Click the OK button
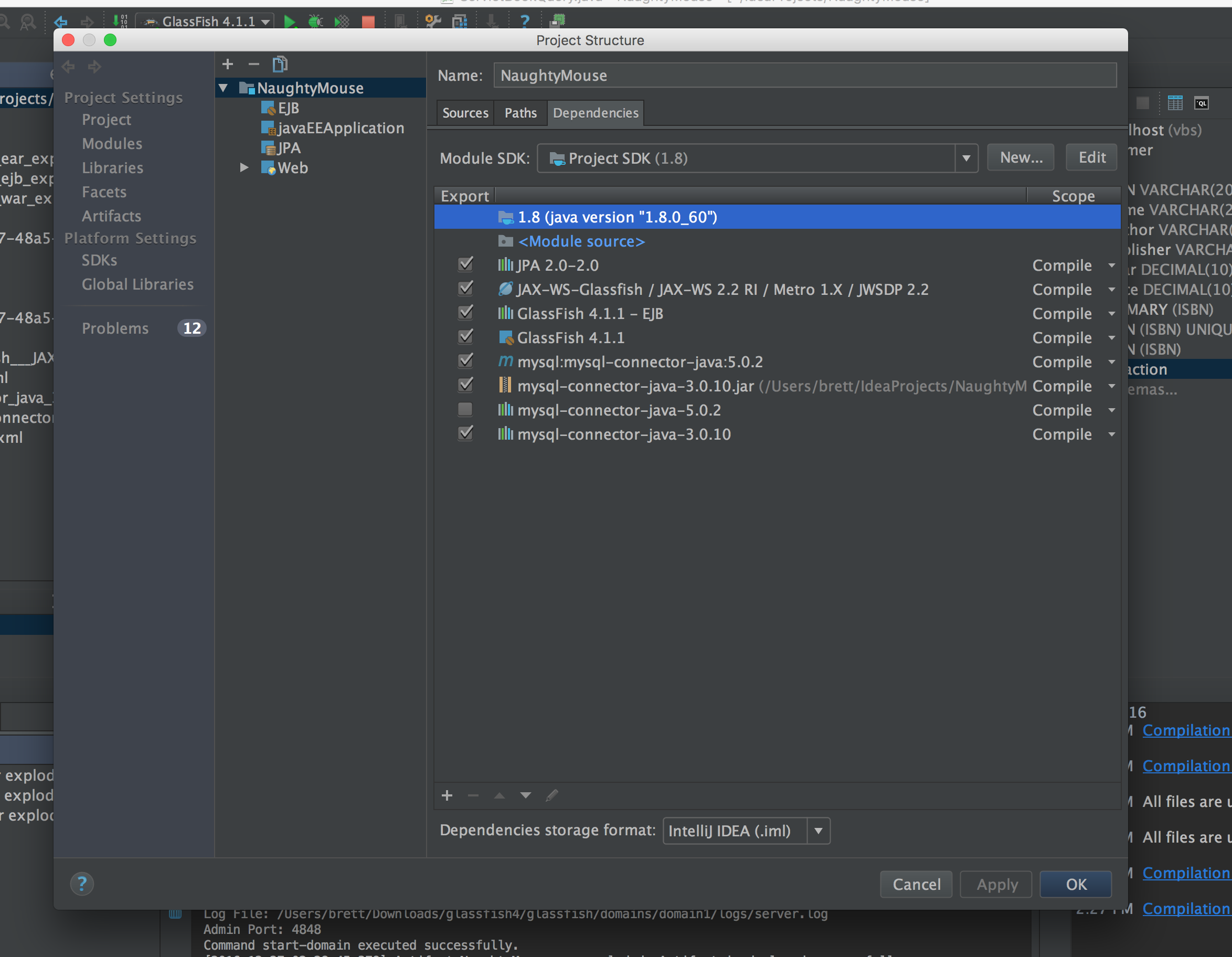 (x=1076, y=884)
